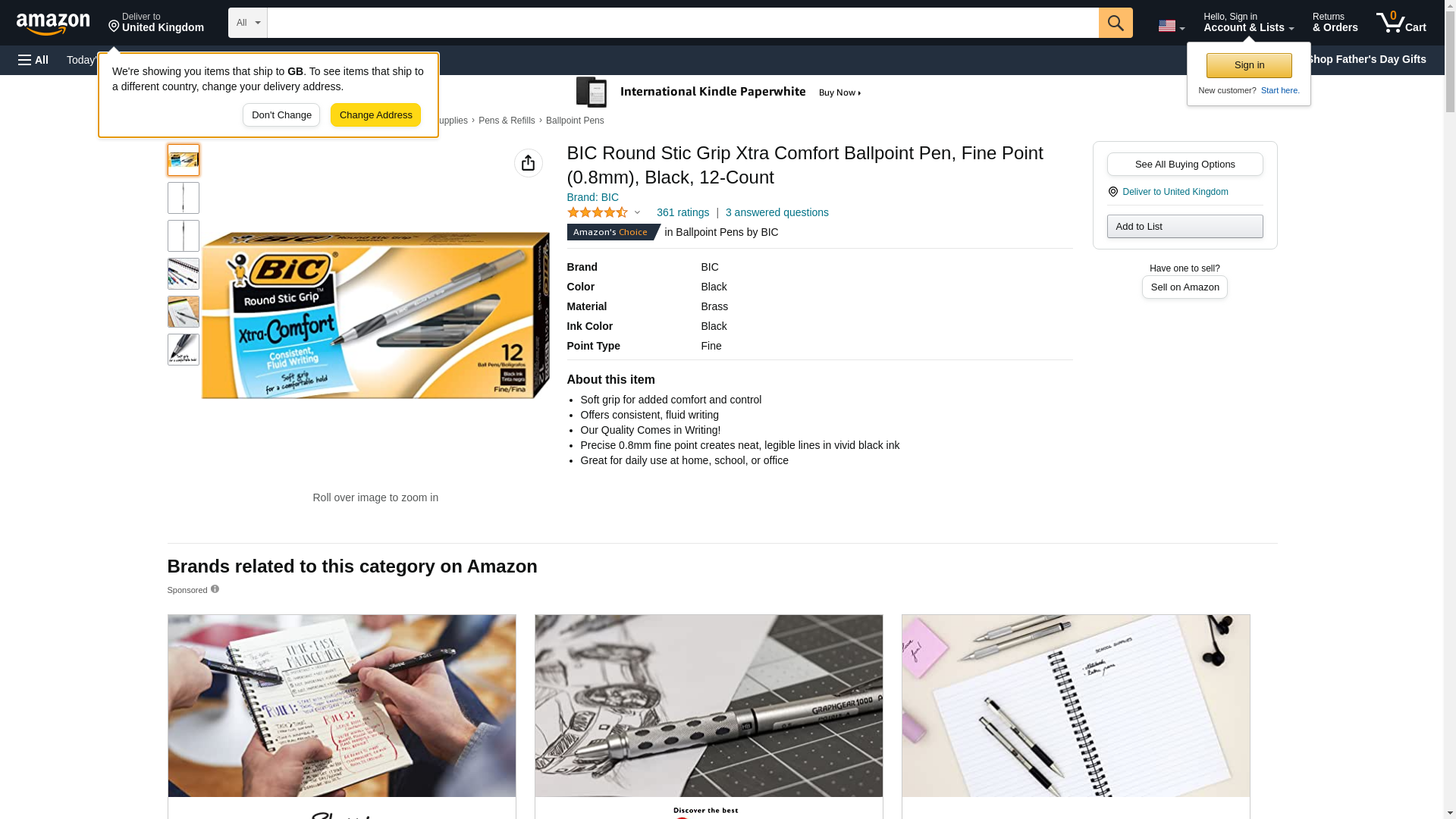The width and height of the screenshot is (1456, 819).
Task: Click the share icon on product image
Action: click(x=529, y=163)
